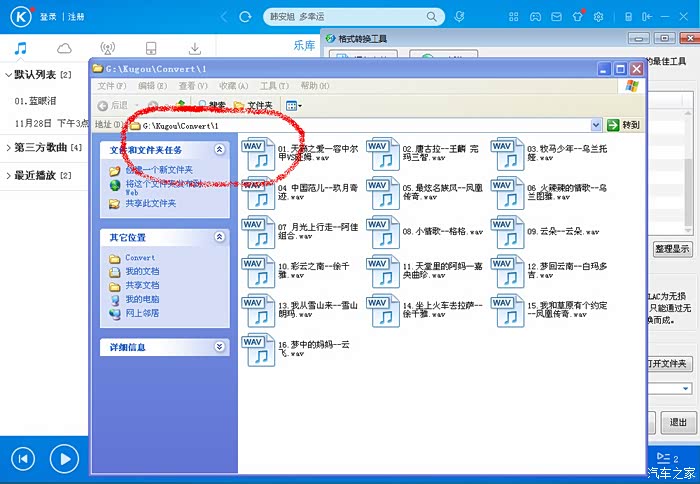The height and width of the screenshot is (484, 700).
Task: Open the address bar dropdown arrow
Action: (596, 125)
